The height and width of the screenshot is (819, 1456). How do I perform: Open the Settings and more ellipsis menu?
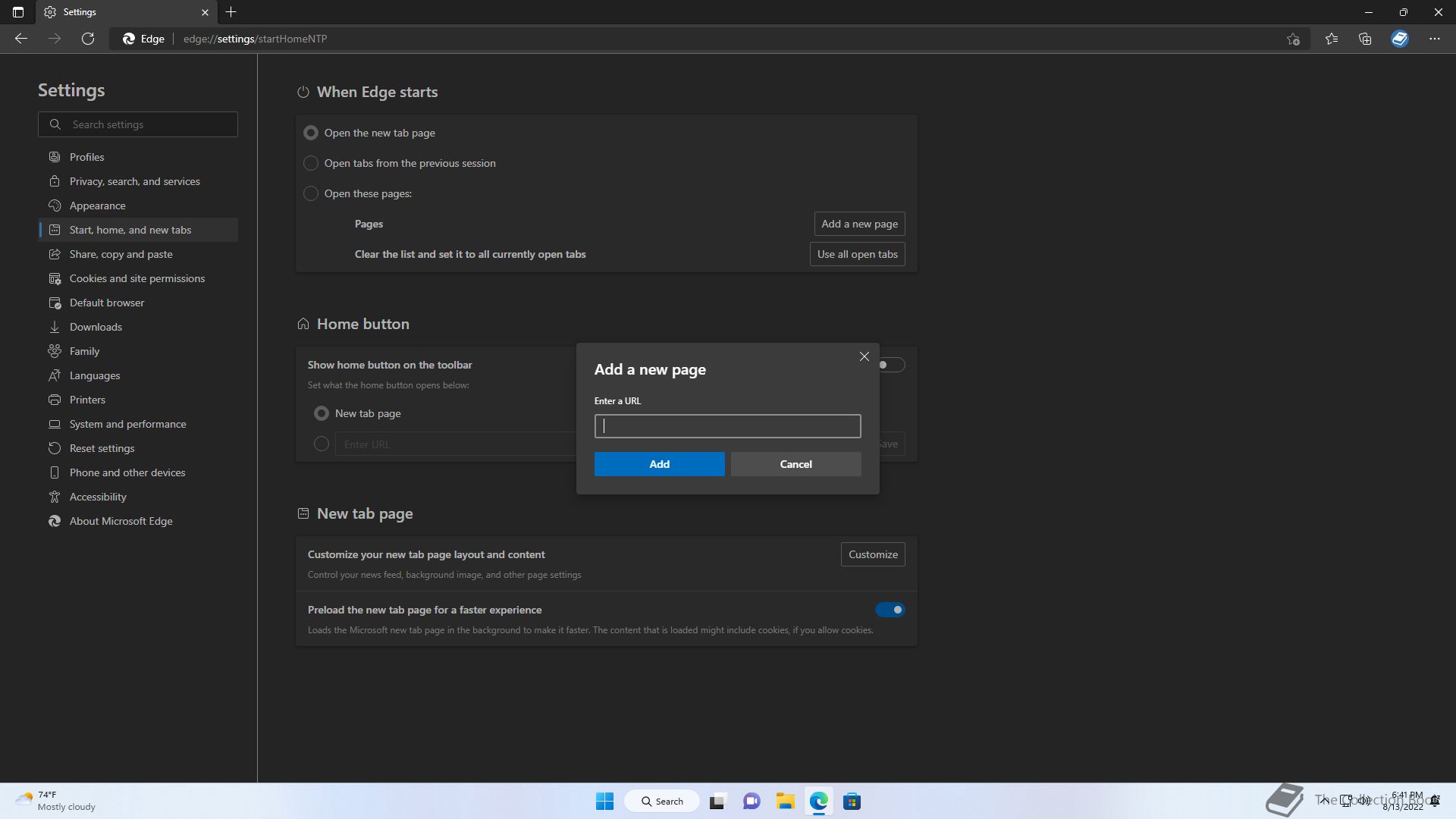tap(1435, 39)
